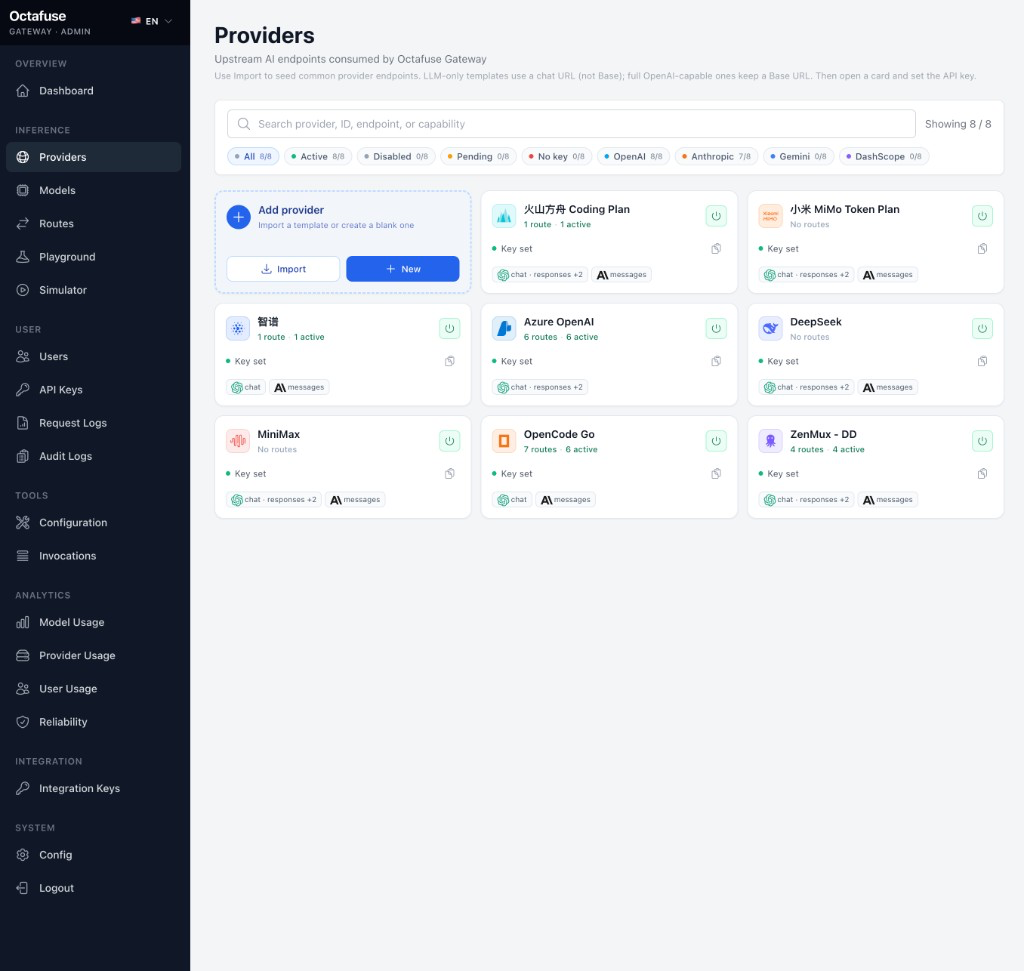1024x971 pixels.
Task: Open the Simulator page
Action: pos(93,290)
